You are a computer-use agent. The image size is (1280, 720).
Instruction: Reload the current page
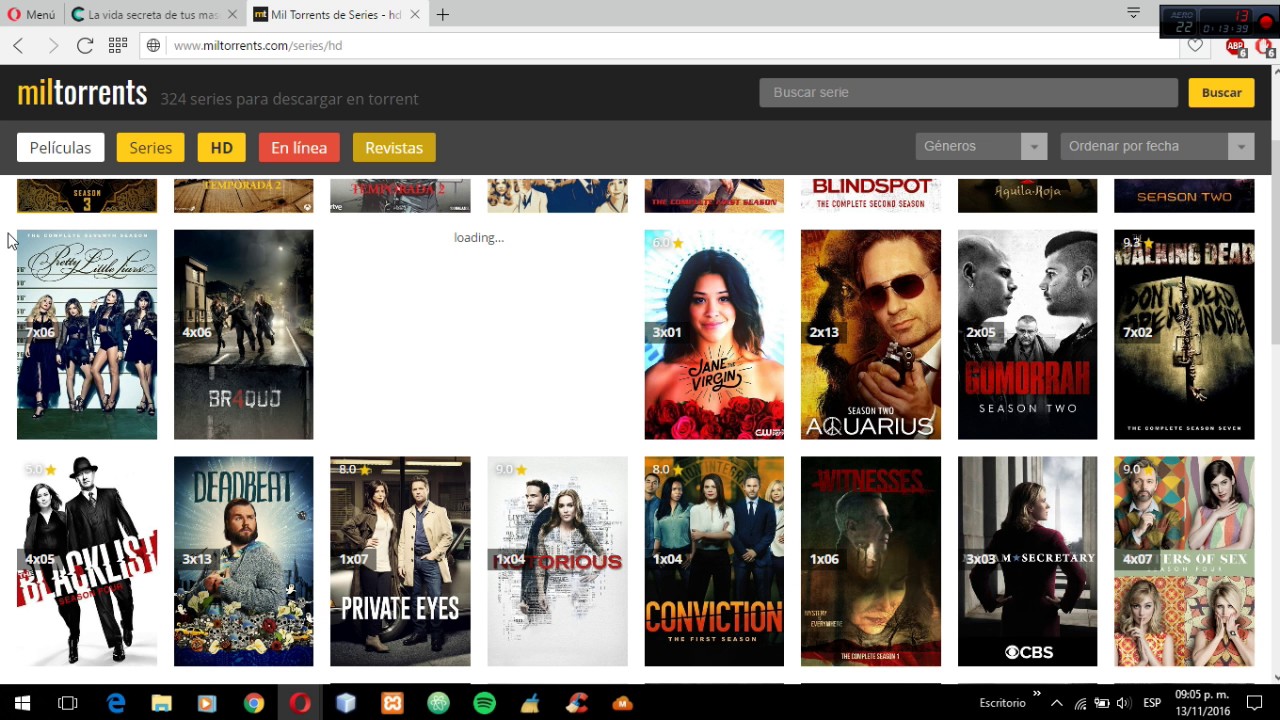(85, 46)
